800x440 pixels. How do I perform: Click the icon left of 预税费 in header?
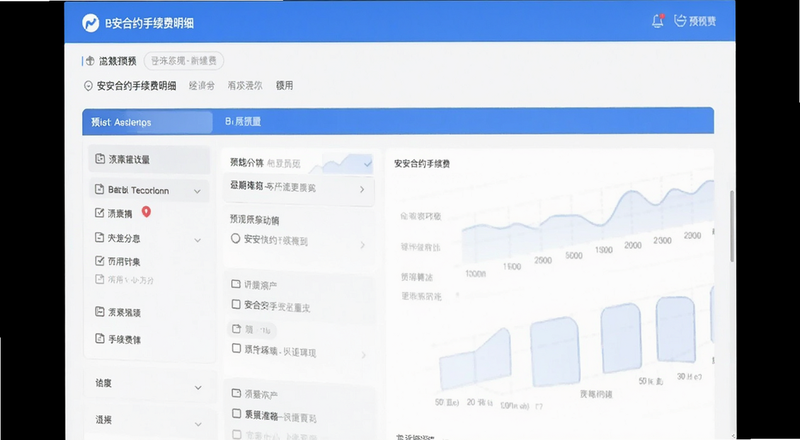point(680,20)
